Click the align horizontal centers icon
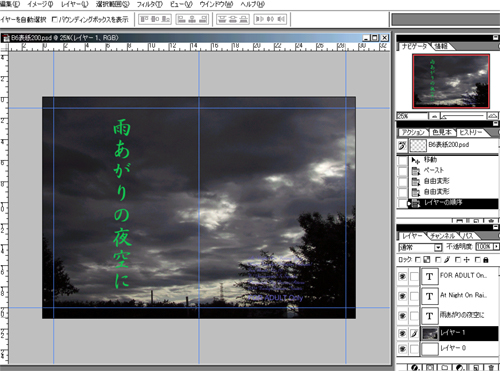This screenshot has width=500, height=371. [192, 19]
